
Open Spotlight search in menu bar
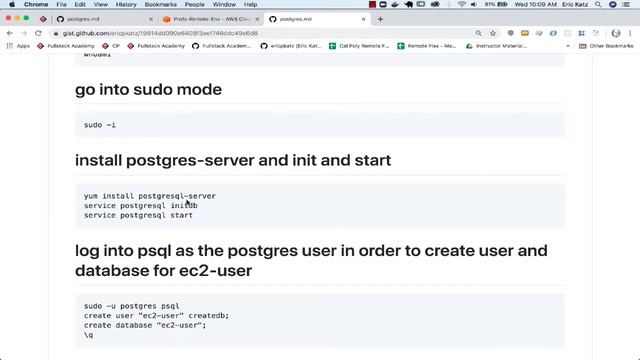click(598, 4)
